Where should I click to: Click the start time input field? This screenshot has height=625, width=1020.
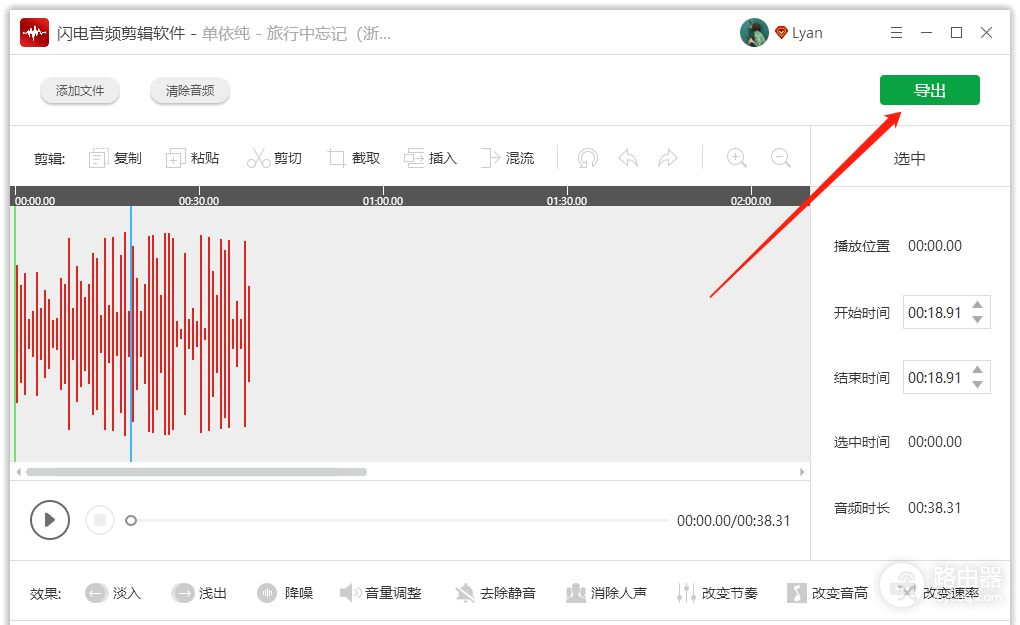click(946, 312)
